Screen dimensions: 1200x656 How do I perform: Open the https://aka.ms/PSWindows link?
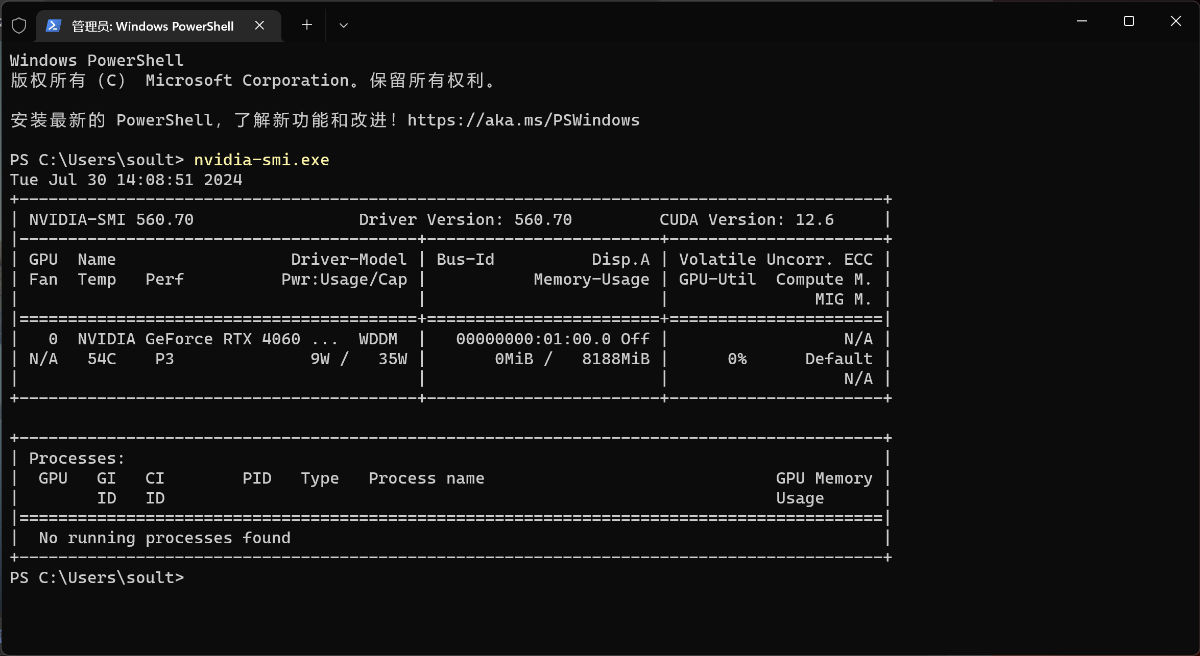pyautogui.click(x=523, y=120)
